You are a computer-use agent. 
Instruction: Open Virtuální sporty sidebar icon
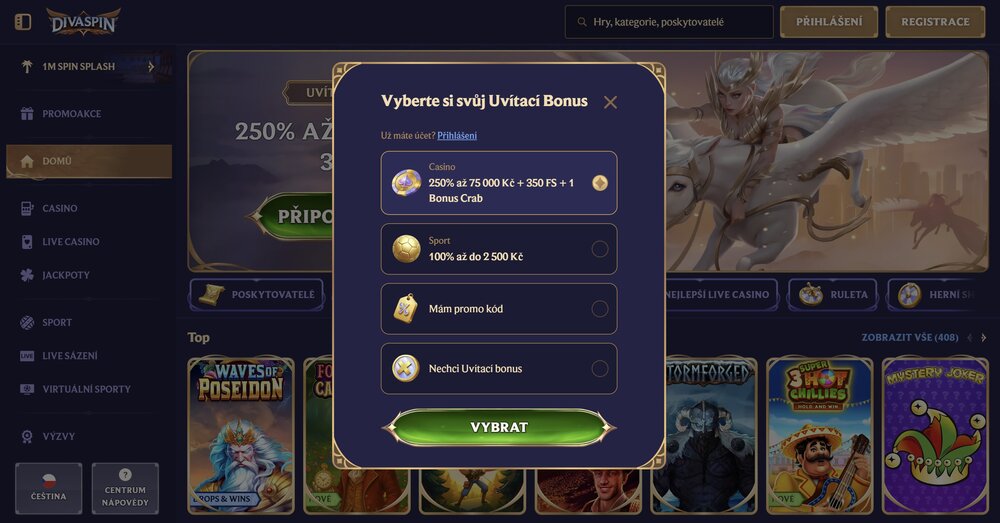click(x=27, y=389)
